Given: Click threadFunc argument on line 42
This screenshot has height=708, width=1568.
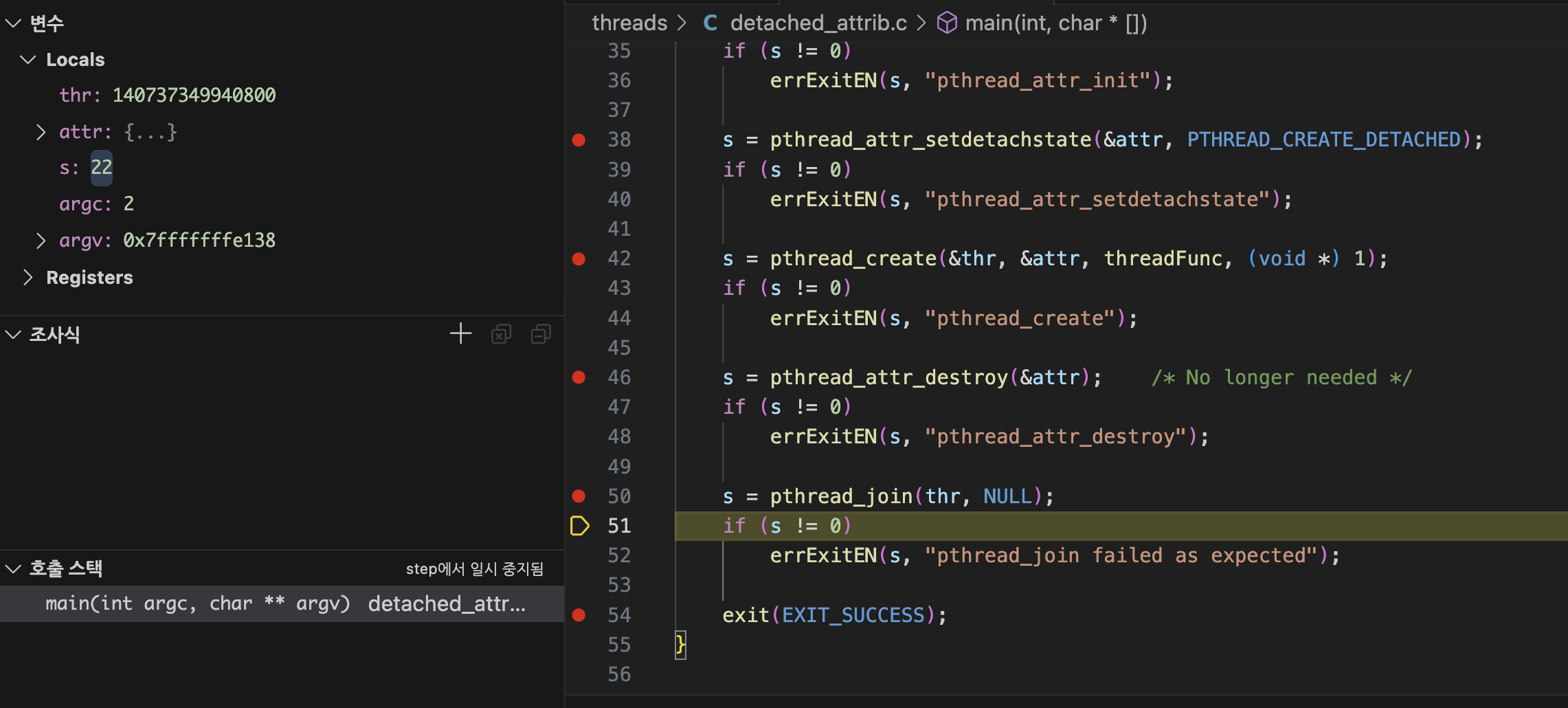Looking at the screenshot, I should (1163, 259).
